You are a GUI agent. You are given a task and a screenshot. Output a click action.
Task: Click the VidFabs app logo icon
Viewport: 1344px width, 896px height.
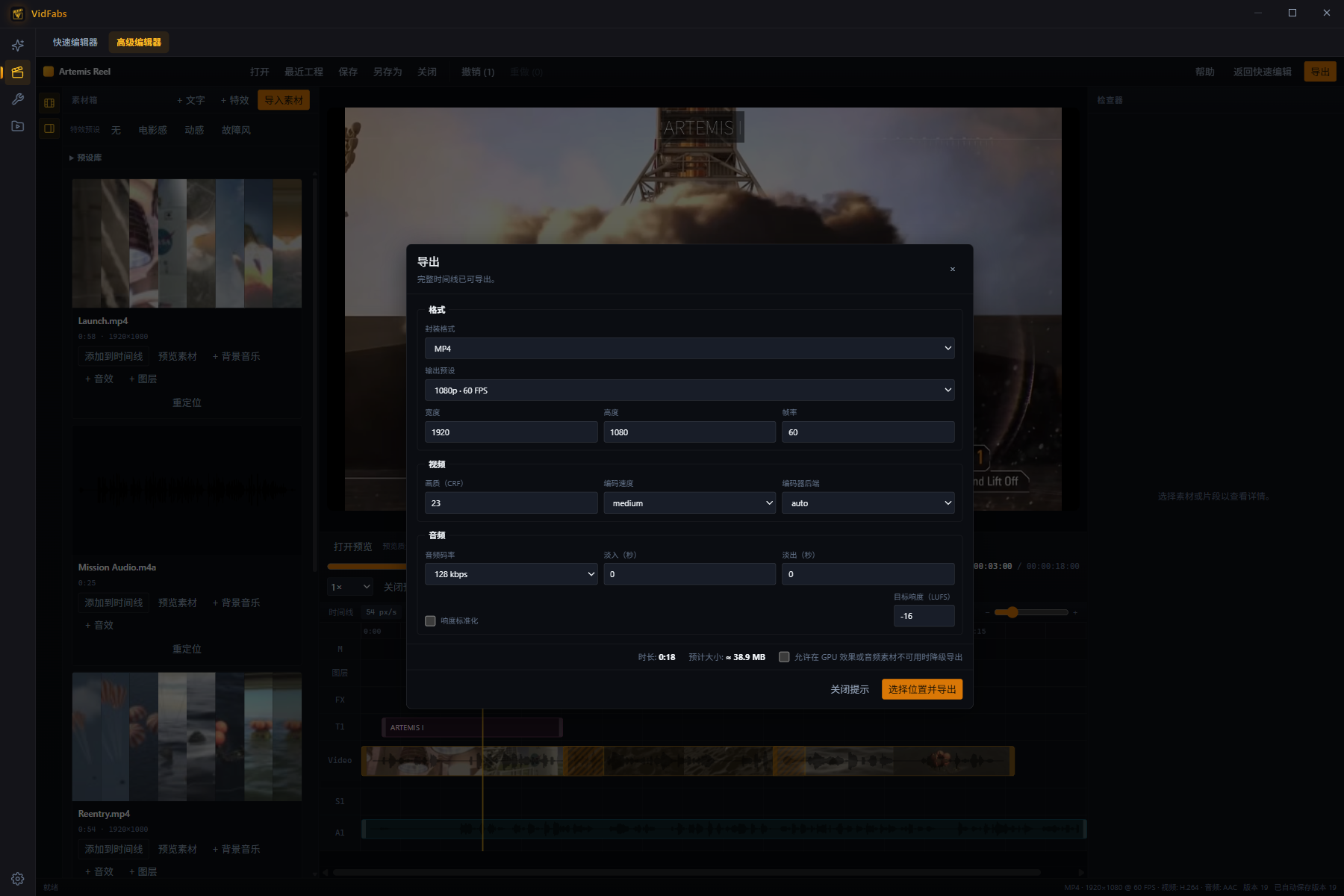pos(17,13)
